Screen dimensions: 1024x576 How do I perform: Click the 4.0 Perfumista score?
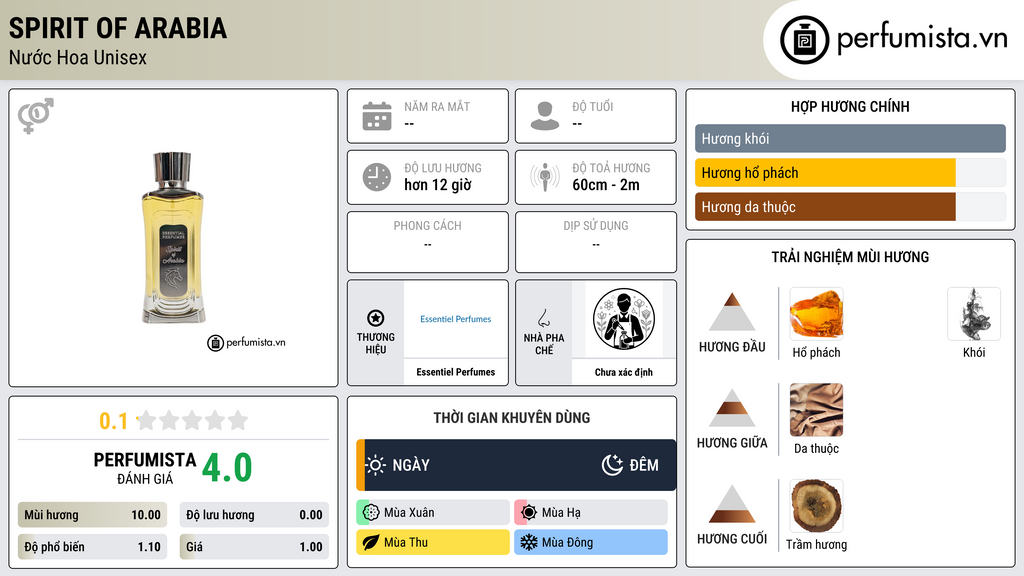coord(227,468)
